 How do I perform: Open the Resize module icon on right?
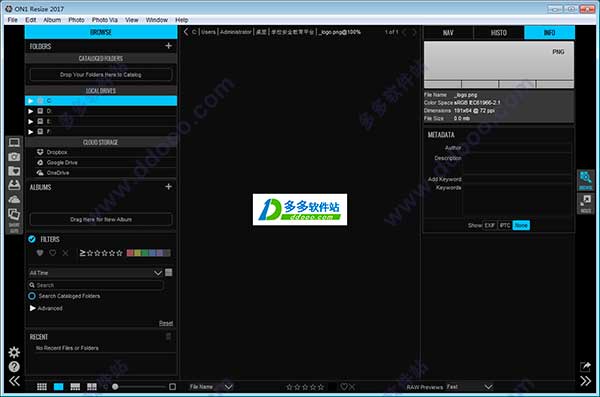click(x=585, y=204)
